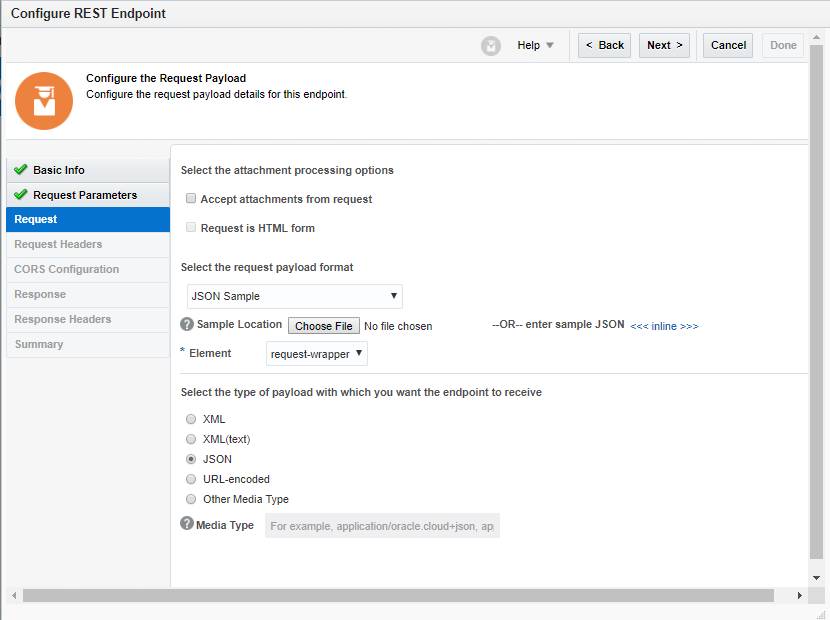The image size is (830, 620).
Task: Select Other Media Type radio button
Action: point(191,499)
